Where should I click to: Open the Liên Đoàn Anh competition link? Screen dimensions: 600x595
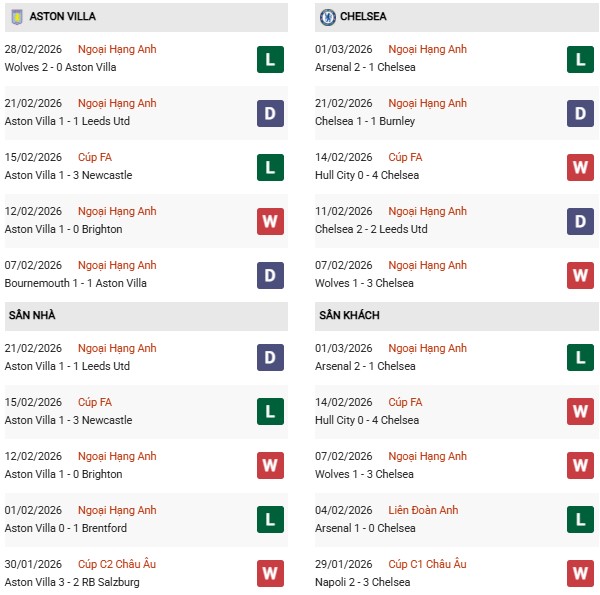423,510
